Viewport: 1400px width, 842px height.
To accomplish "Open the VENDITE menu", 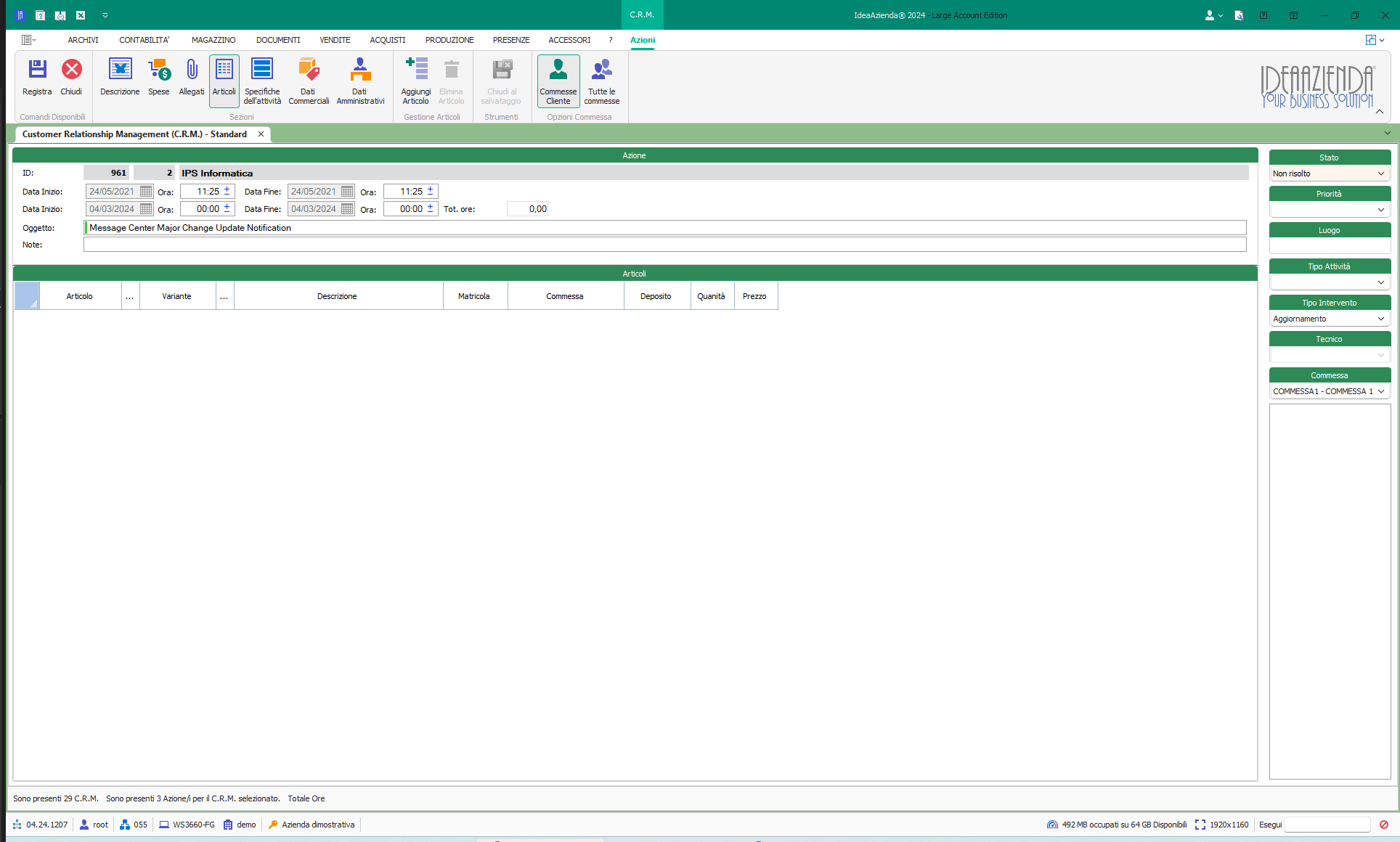I will pyautogui.click(x=335, y=40).
